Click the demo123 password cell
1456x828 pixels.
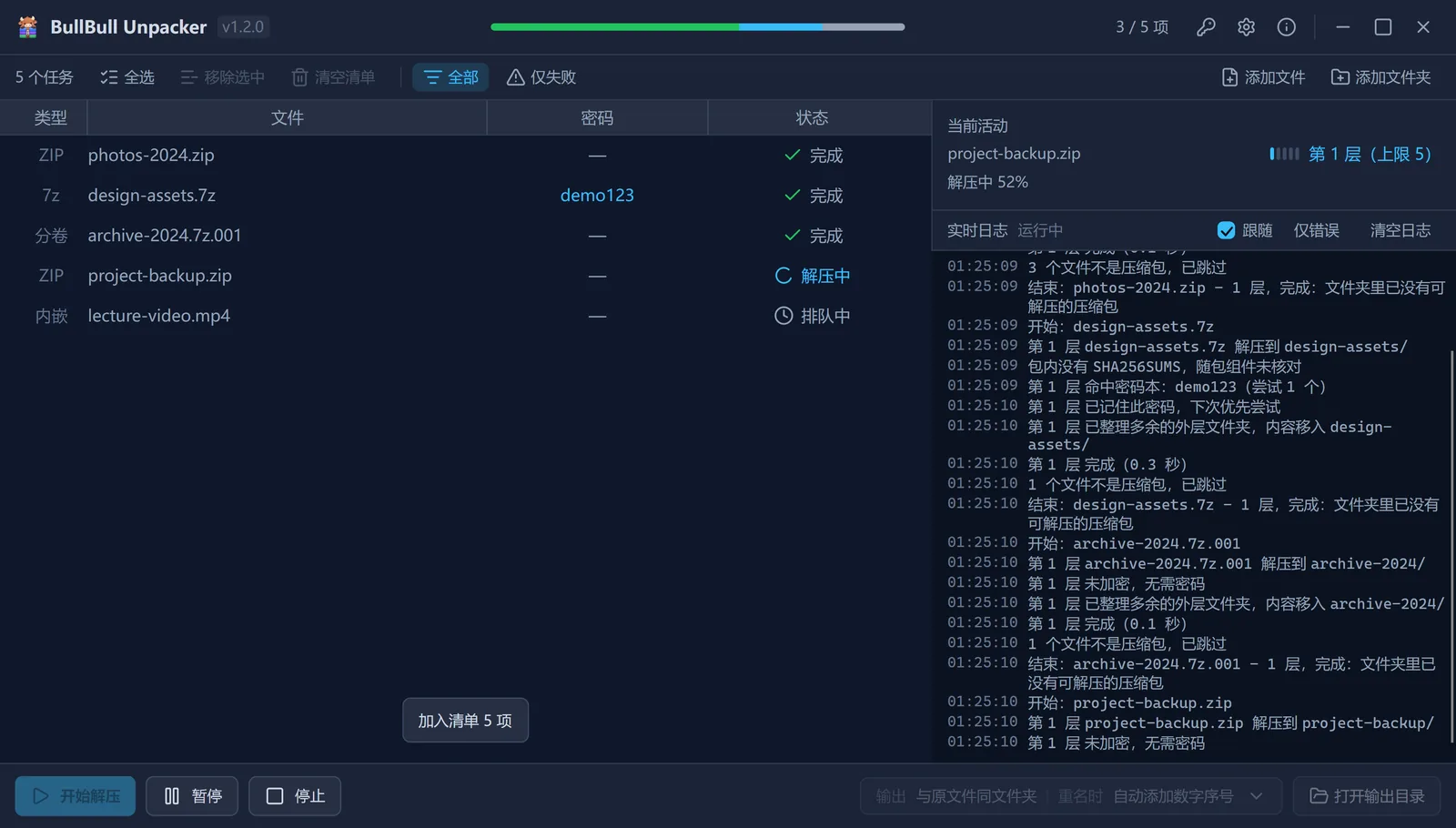click(x=597, y=196)
